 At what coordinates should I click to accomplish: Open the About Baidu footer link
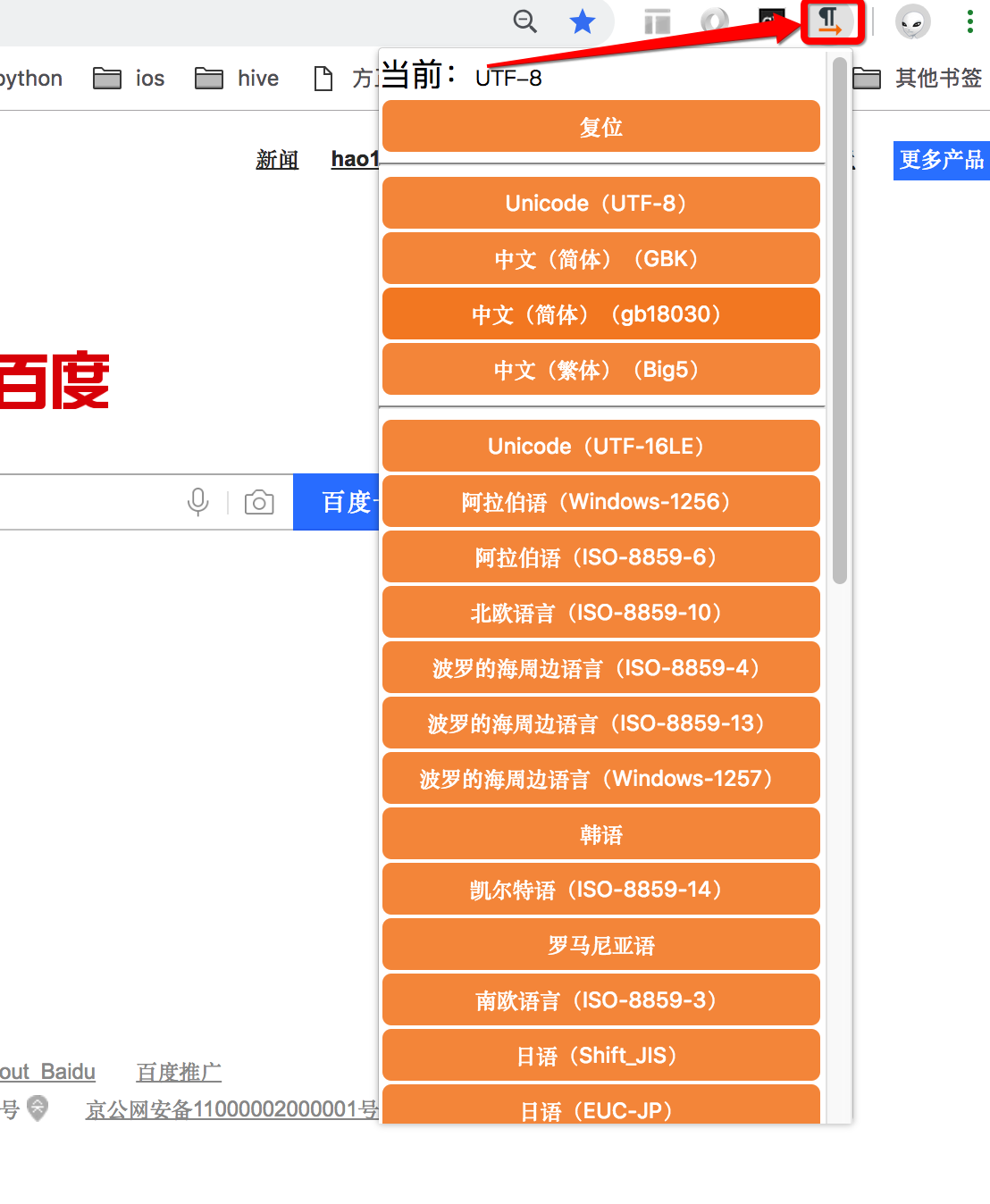pos(47,1072)
